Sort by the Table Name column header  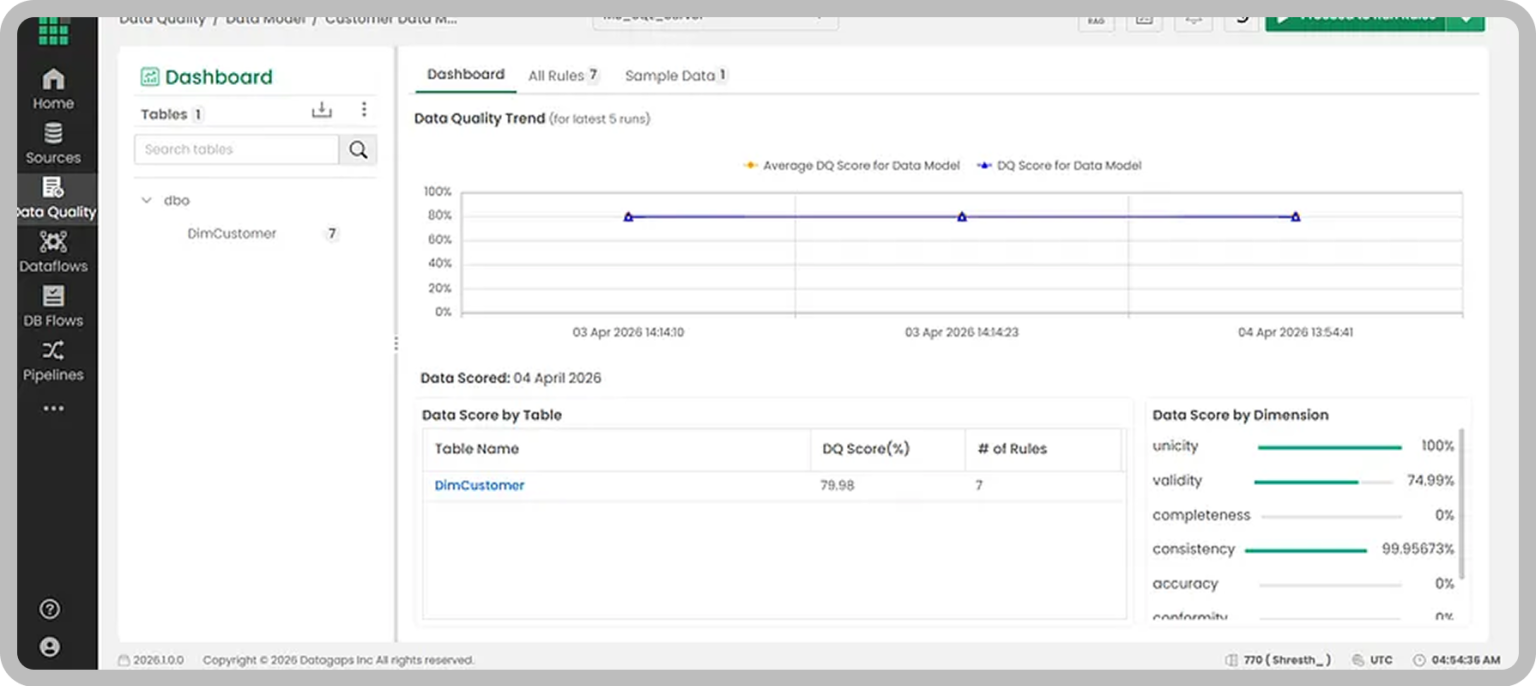(616, 449)
